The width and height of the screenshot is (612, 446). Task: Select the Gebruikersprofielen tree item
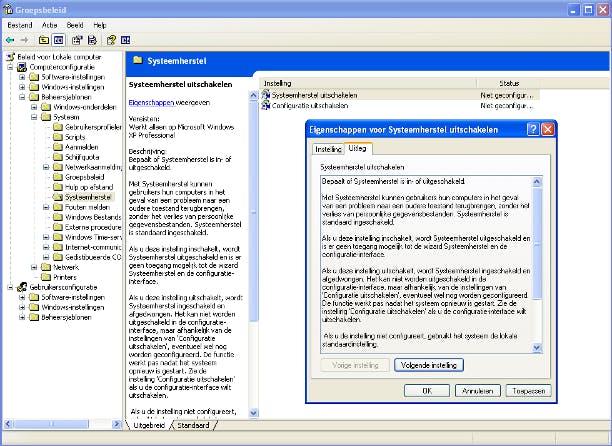point(94,127)
